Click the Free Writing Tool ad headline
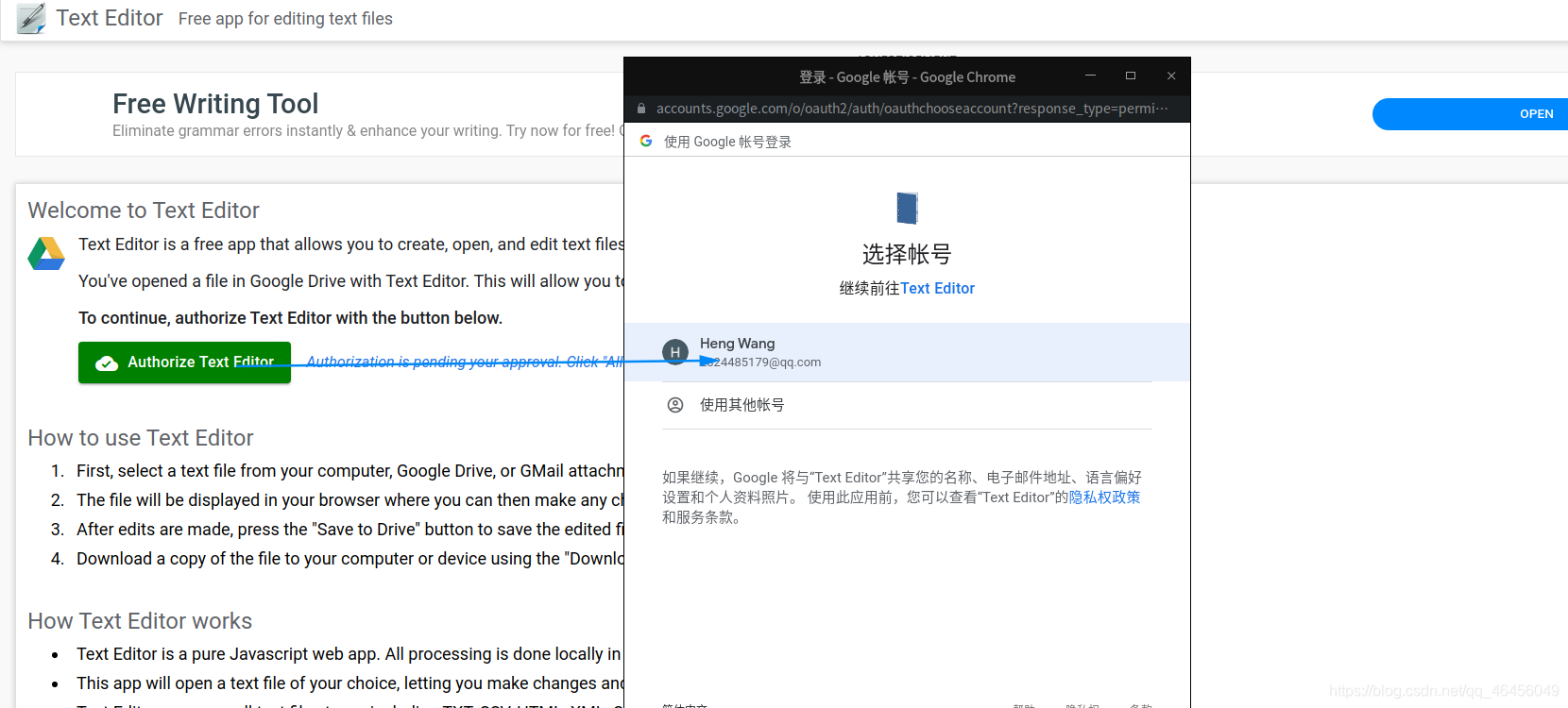Screen dimensions: 1568x708 click(x=215, y=103)
